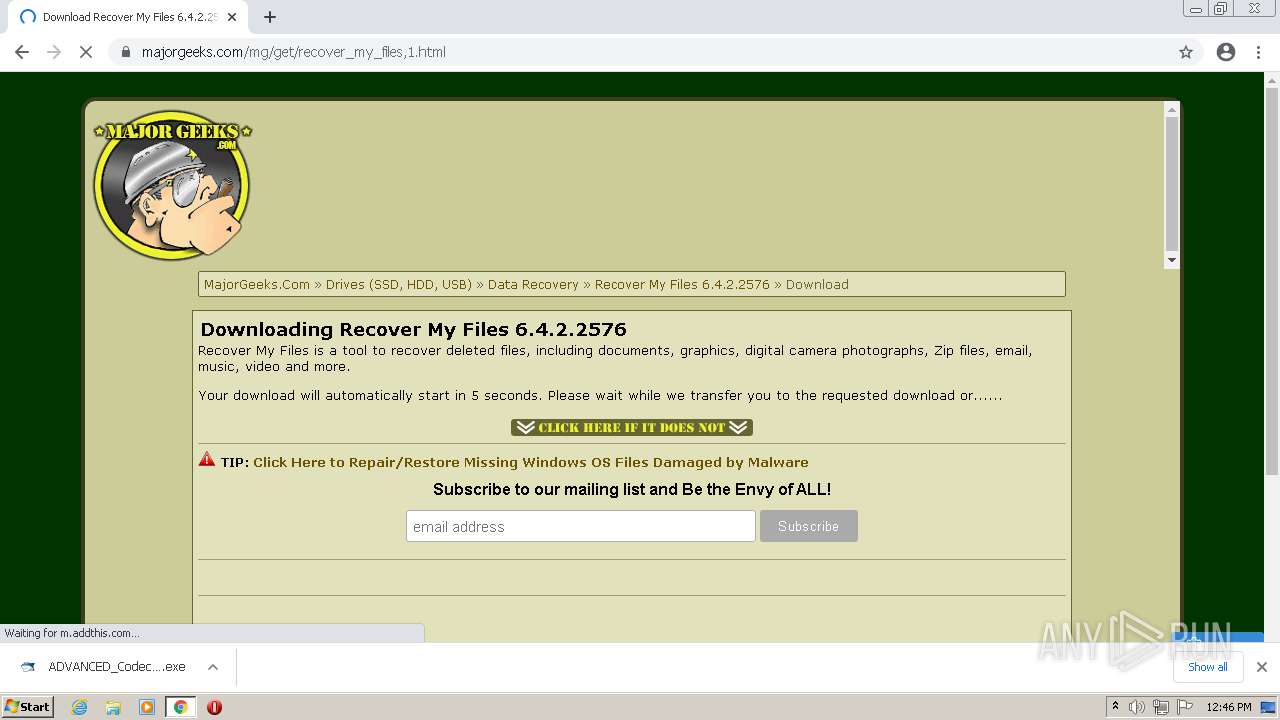Click the 12:46 PM clock
The image size is (1280, 720).
[x=1229, y=707]
